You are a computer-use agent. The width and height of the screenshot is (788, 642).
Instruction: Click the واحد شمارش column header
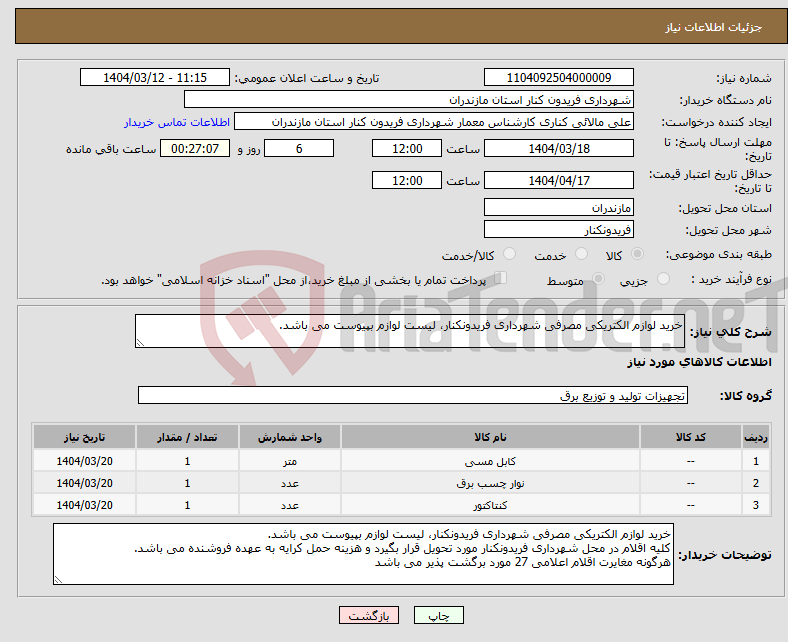290,437
